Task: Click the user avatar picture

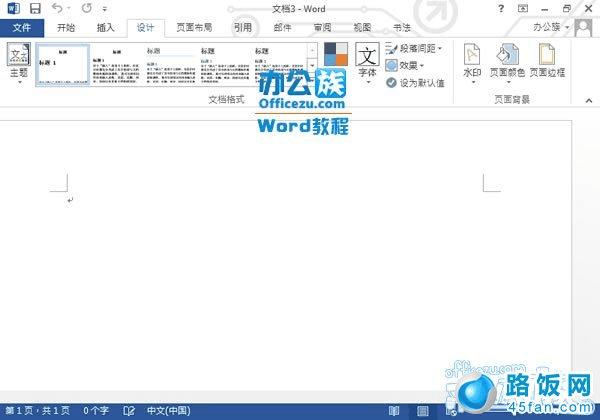Action: tap(583, 28)
